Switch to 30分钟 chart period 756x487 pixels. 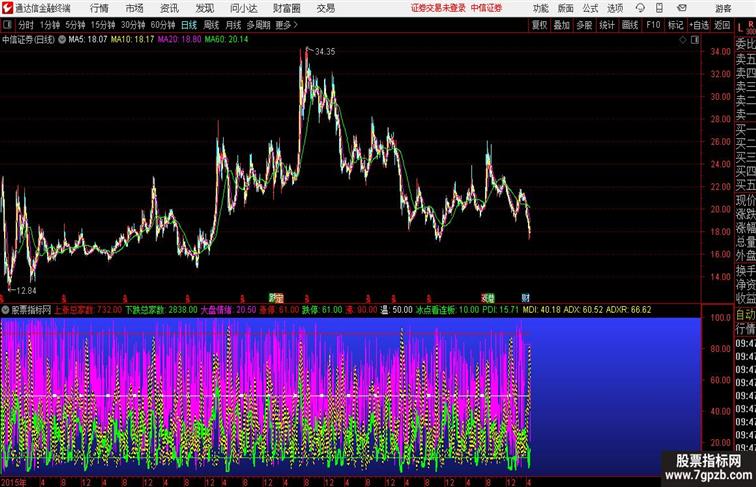pos(133,25)
